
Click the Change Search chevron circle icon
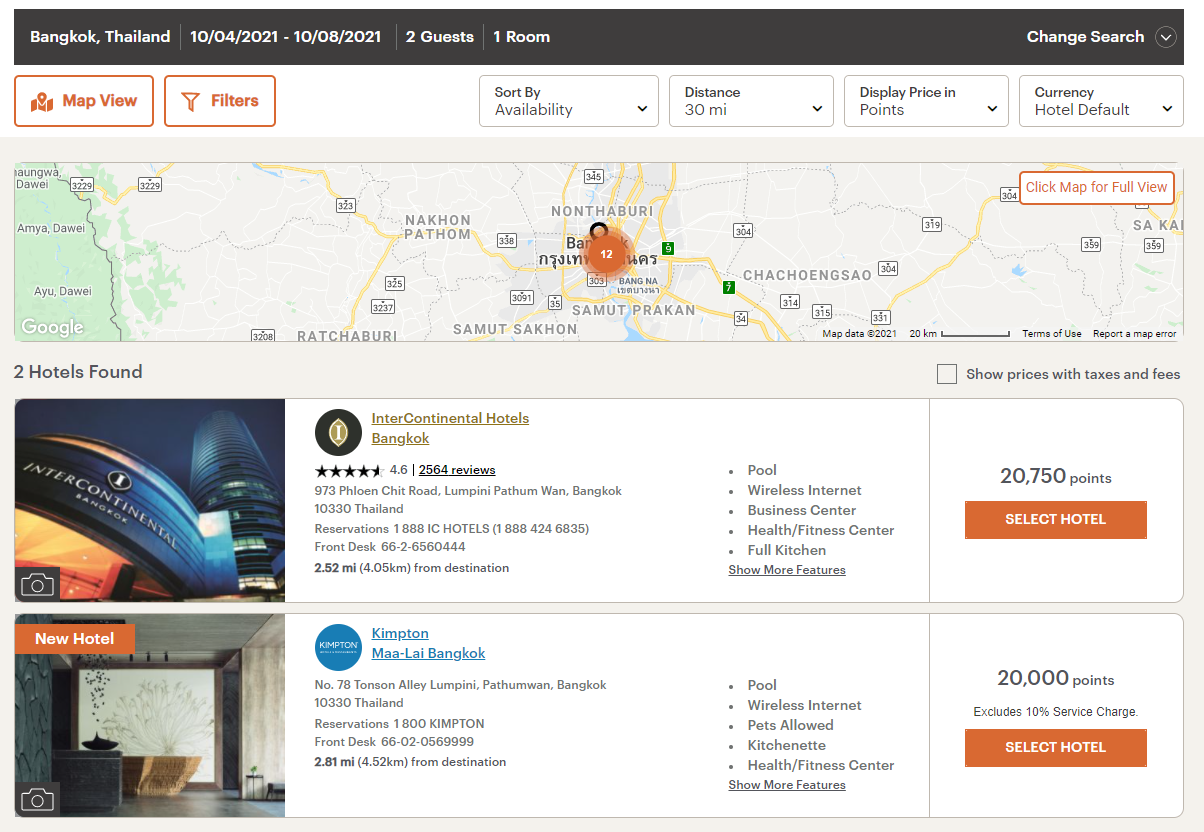point(1166,37)
